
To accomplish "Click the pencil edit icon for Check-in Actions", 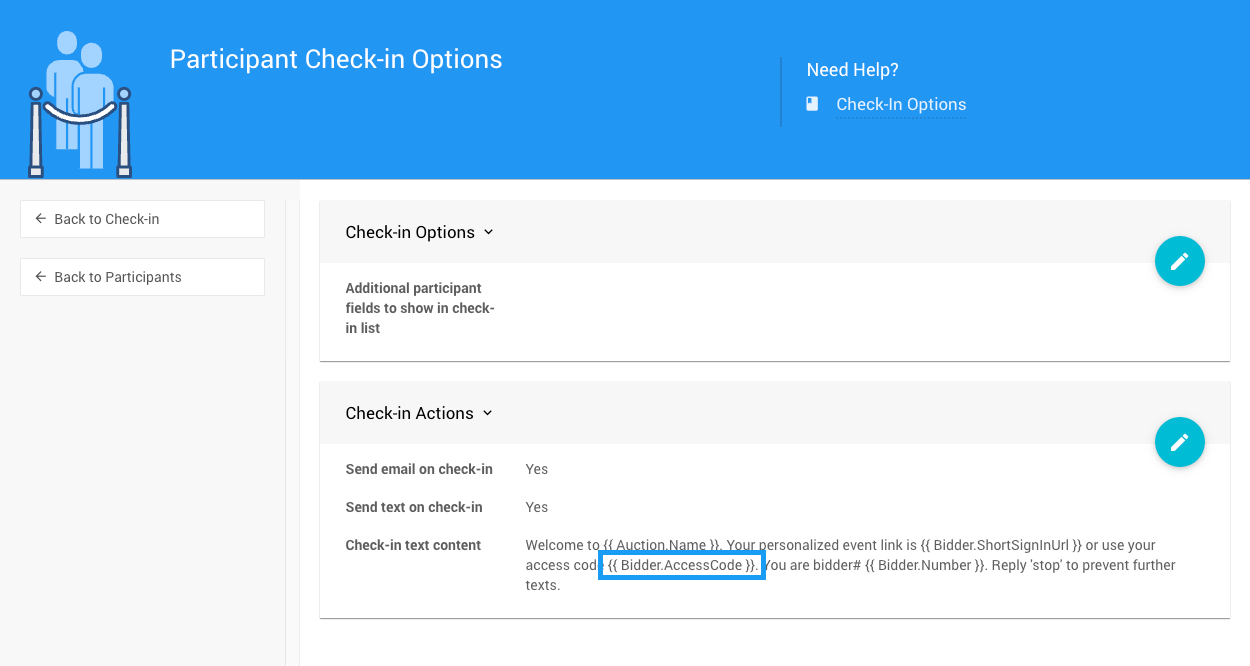I will (x=1179, y=442).
